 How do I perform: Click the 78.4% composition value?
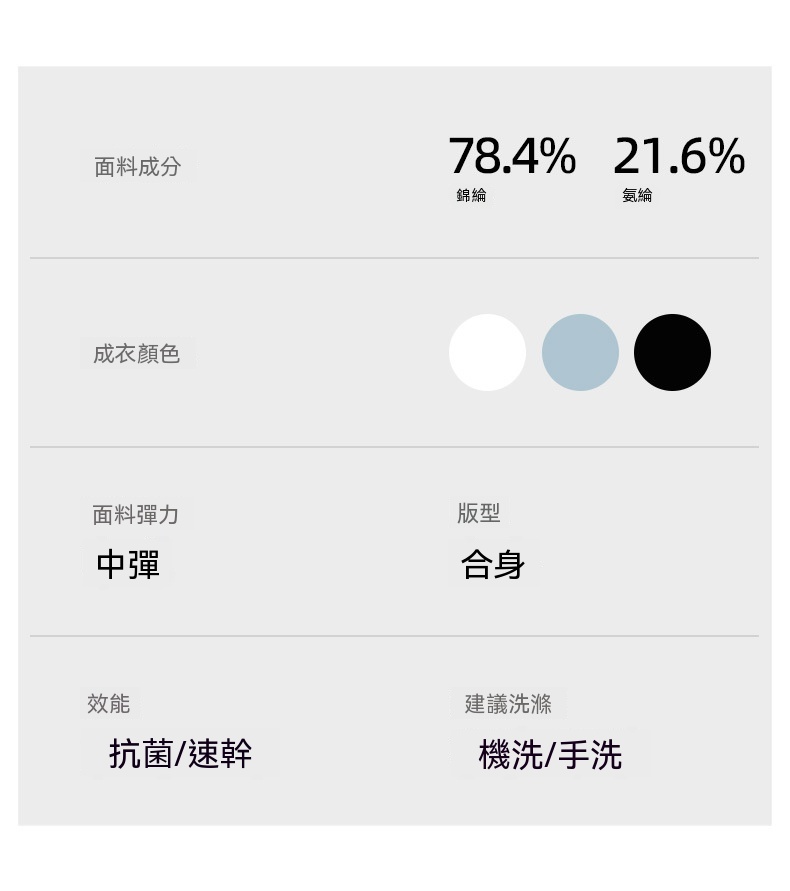pyautogui.click(x=512, y=157)
